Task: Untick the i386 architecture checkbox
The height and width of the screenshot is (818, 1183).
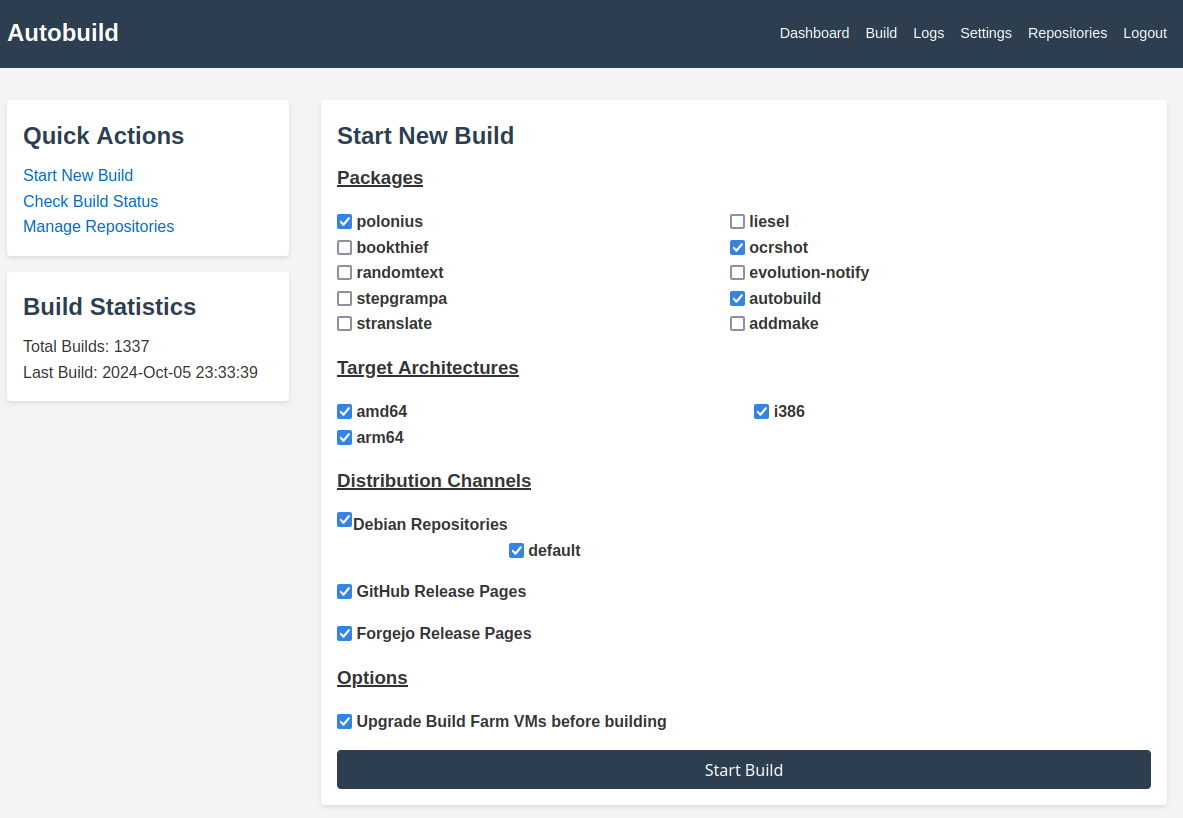Action: [761, 411]
